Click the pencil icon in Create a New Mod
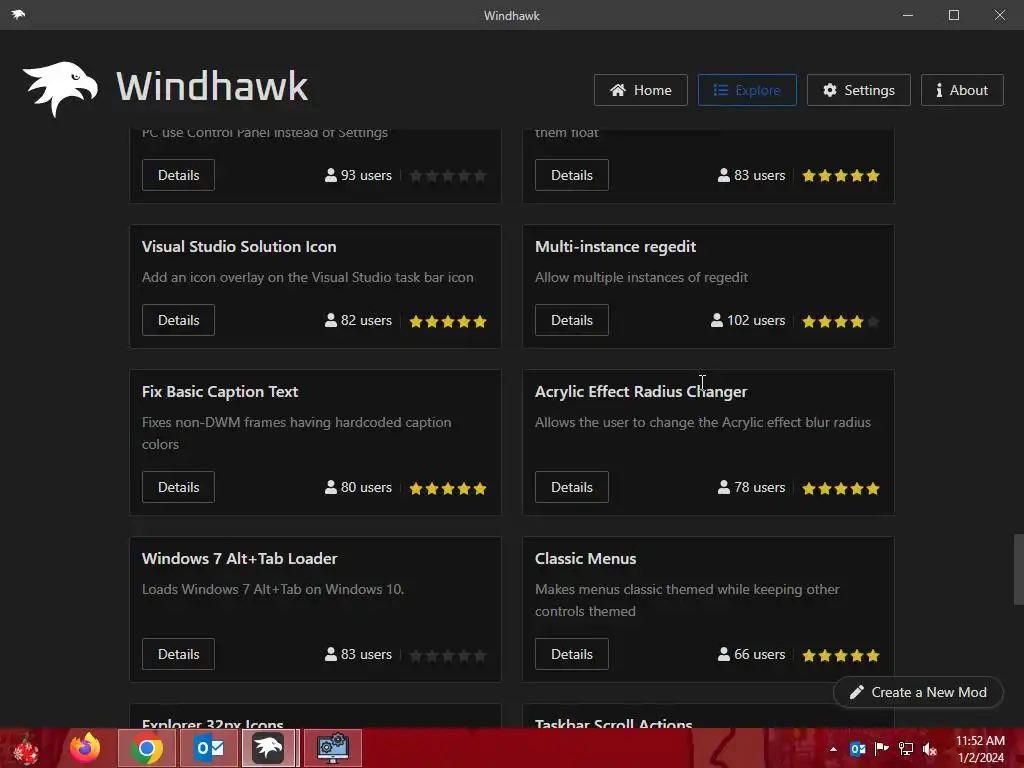 tap(856, 692)
